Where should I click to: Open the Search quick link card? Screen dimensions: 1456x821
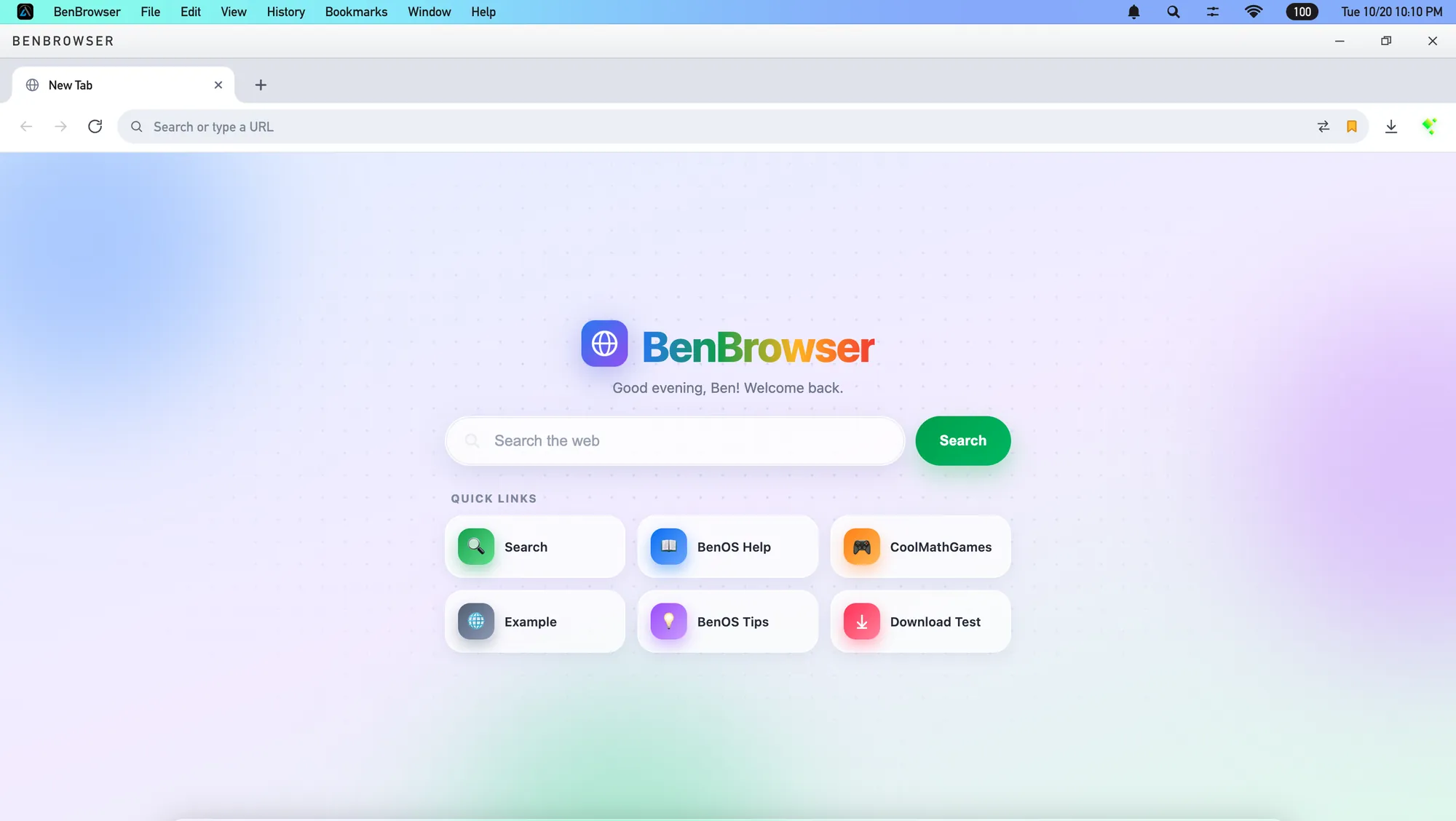(535, 547)
